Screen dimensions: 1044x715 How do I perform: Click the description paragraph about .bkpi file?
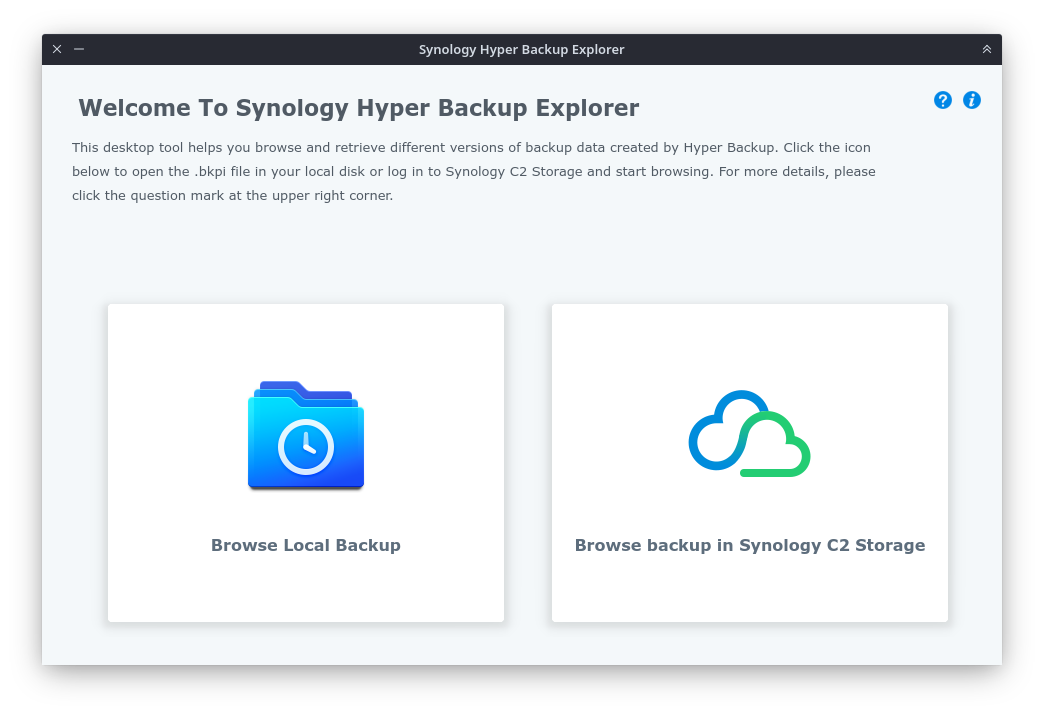tap(473, 171)
